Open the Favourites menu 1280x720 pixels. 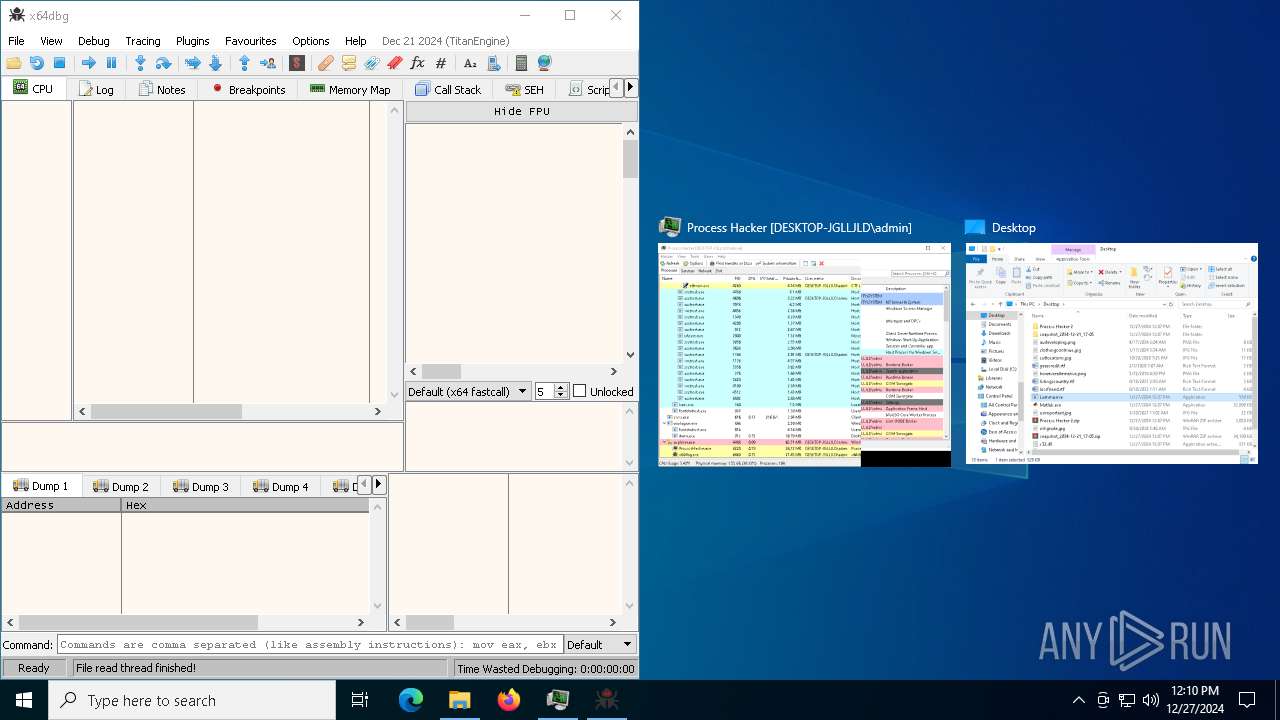[x=251, y=41]
